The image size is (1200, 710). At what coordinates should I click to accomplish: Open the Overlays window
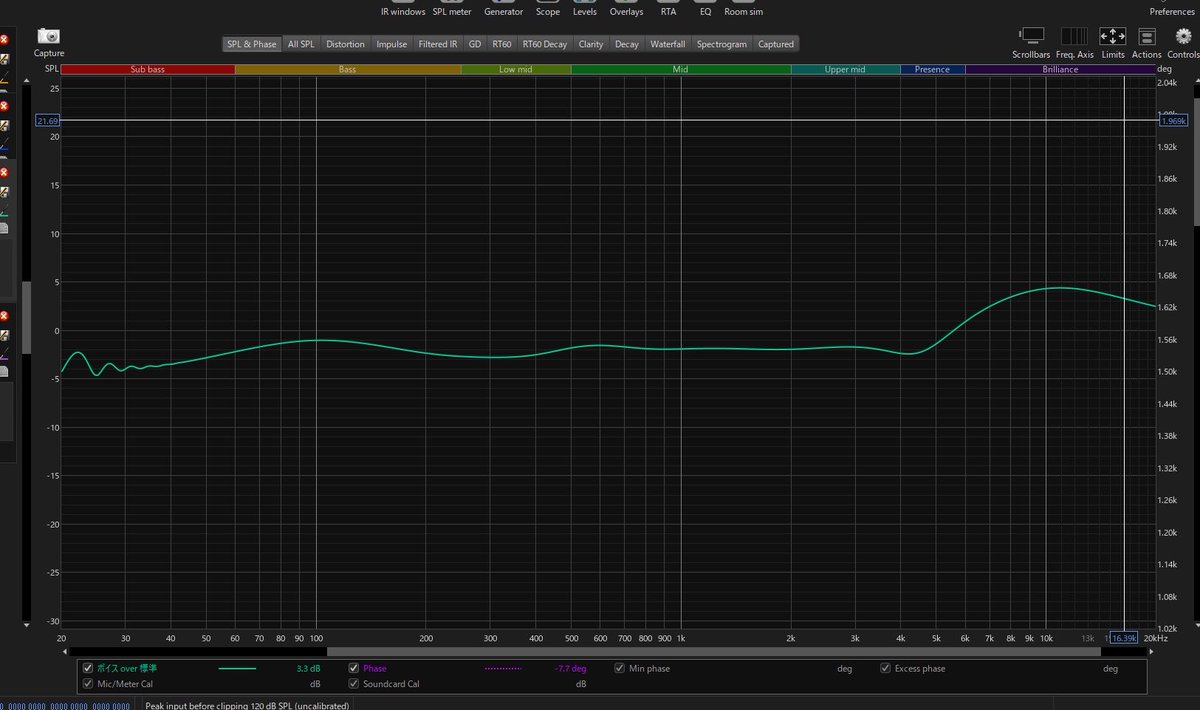pyautogui.click(x=627, y=8)
